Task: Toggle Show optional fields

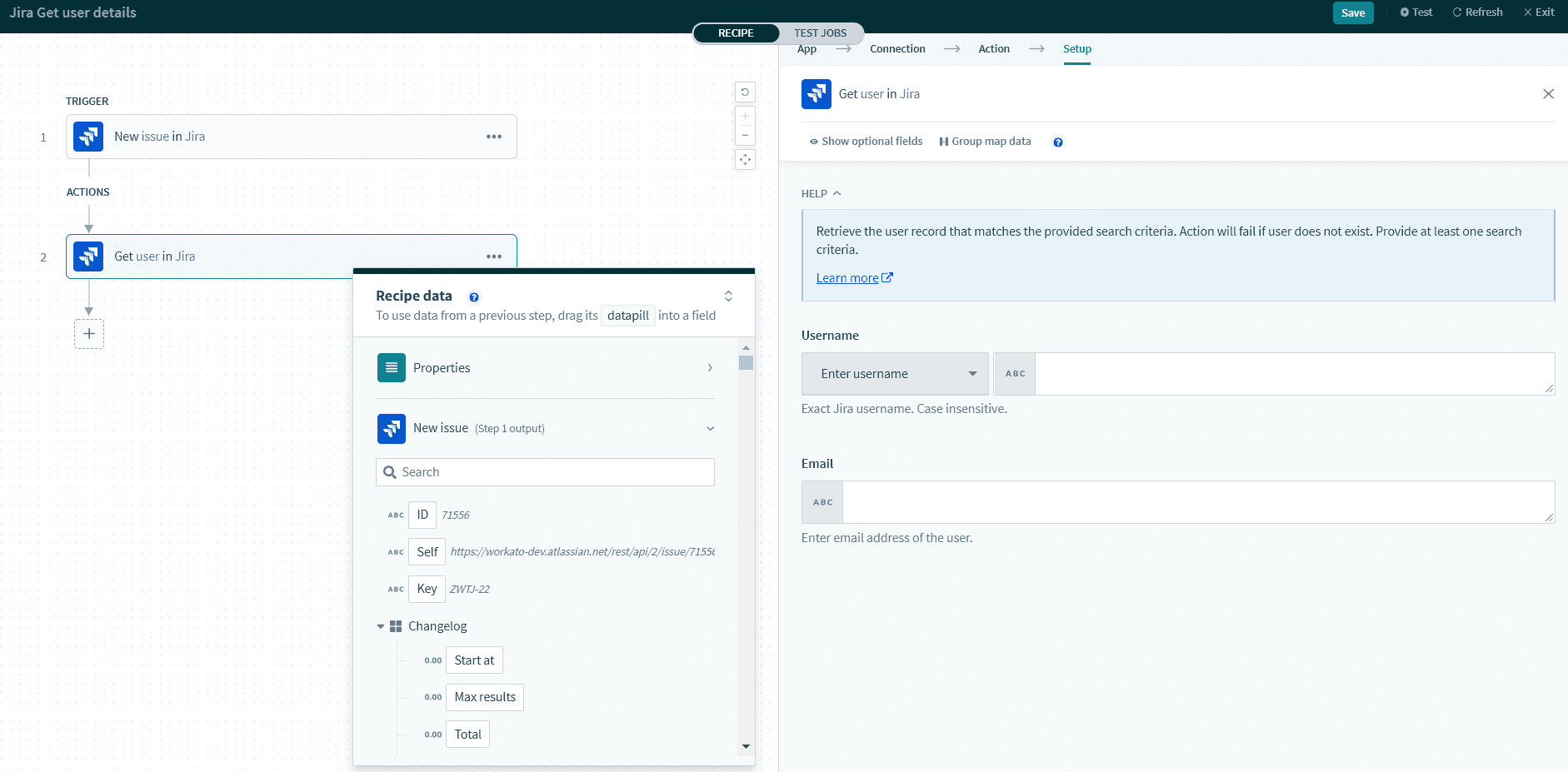Action: coord(866,141)
